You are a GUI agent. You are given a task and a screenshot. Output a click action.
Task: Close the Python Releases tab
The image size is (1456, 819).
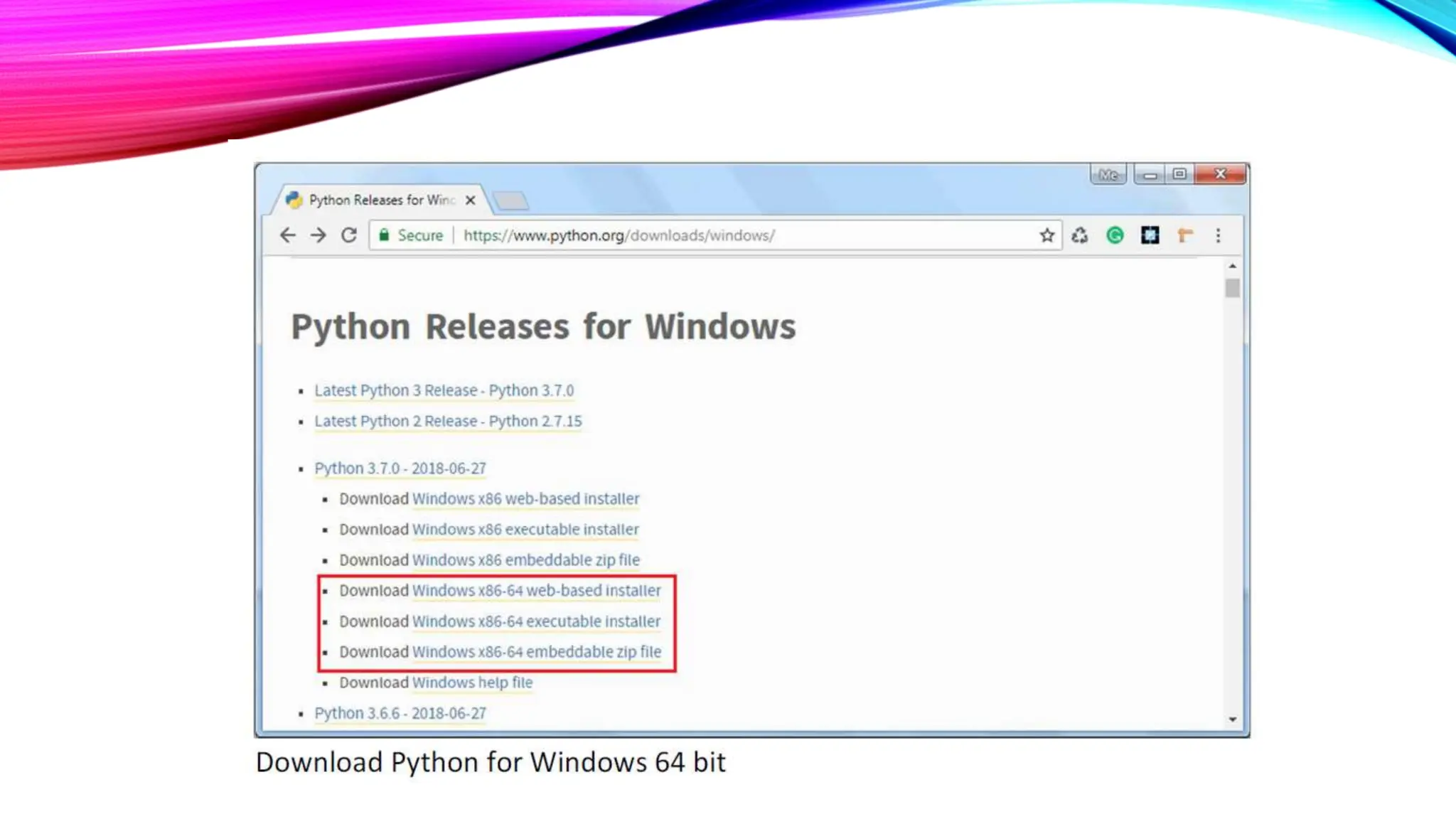click(x=470, y=200)
